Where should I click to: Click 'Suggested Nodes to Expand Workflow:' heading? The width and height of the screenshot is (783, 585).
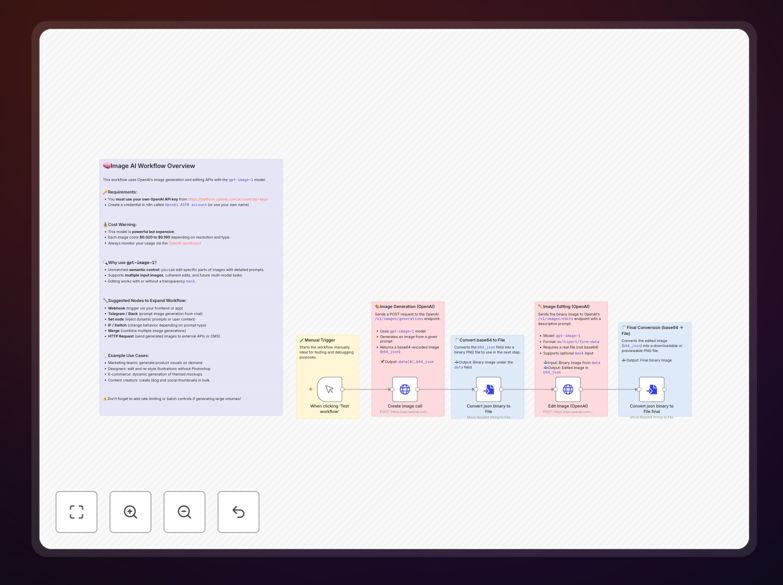tap(145, 301)
